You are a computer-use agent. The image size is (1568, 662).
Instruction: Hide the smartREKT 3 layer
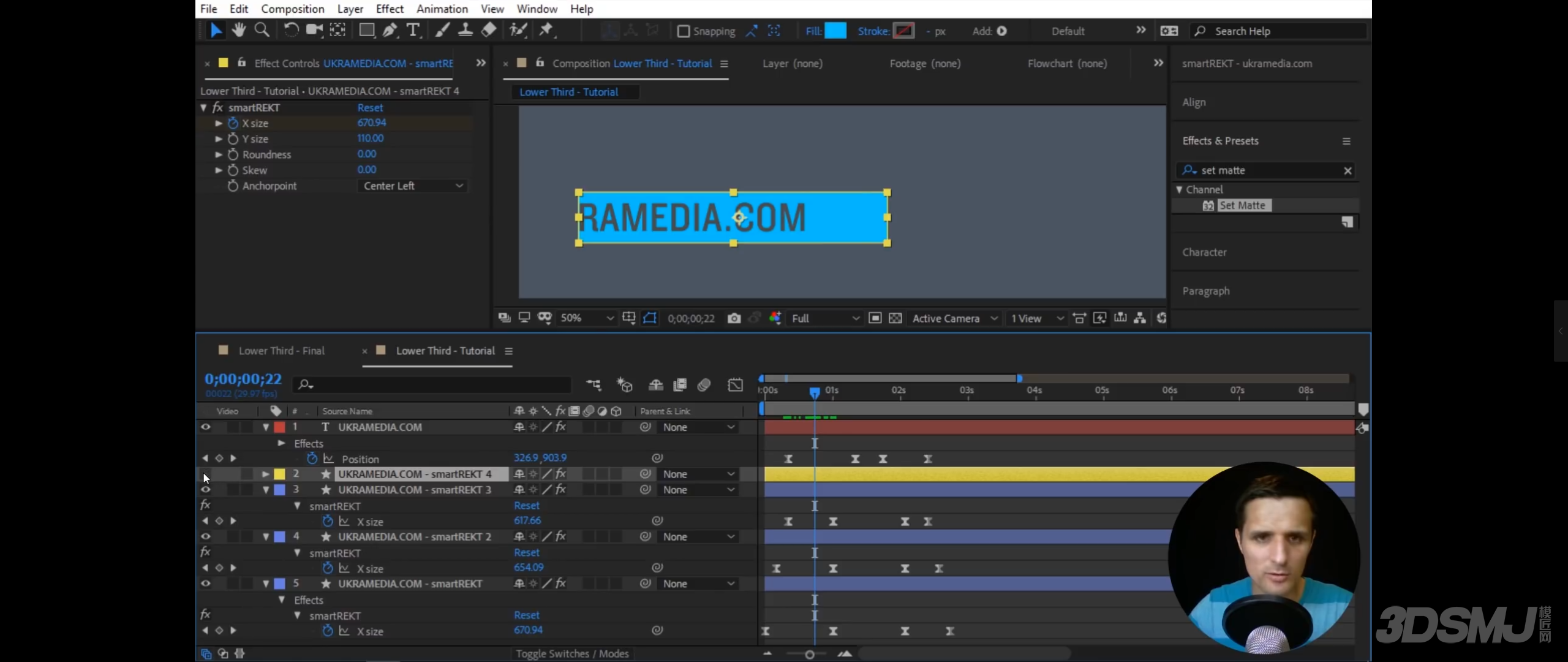[206, 490]
